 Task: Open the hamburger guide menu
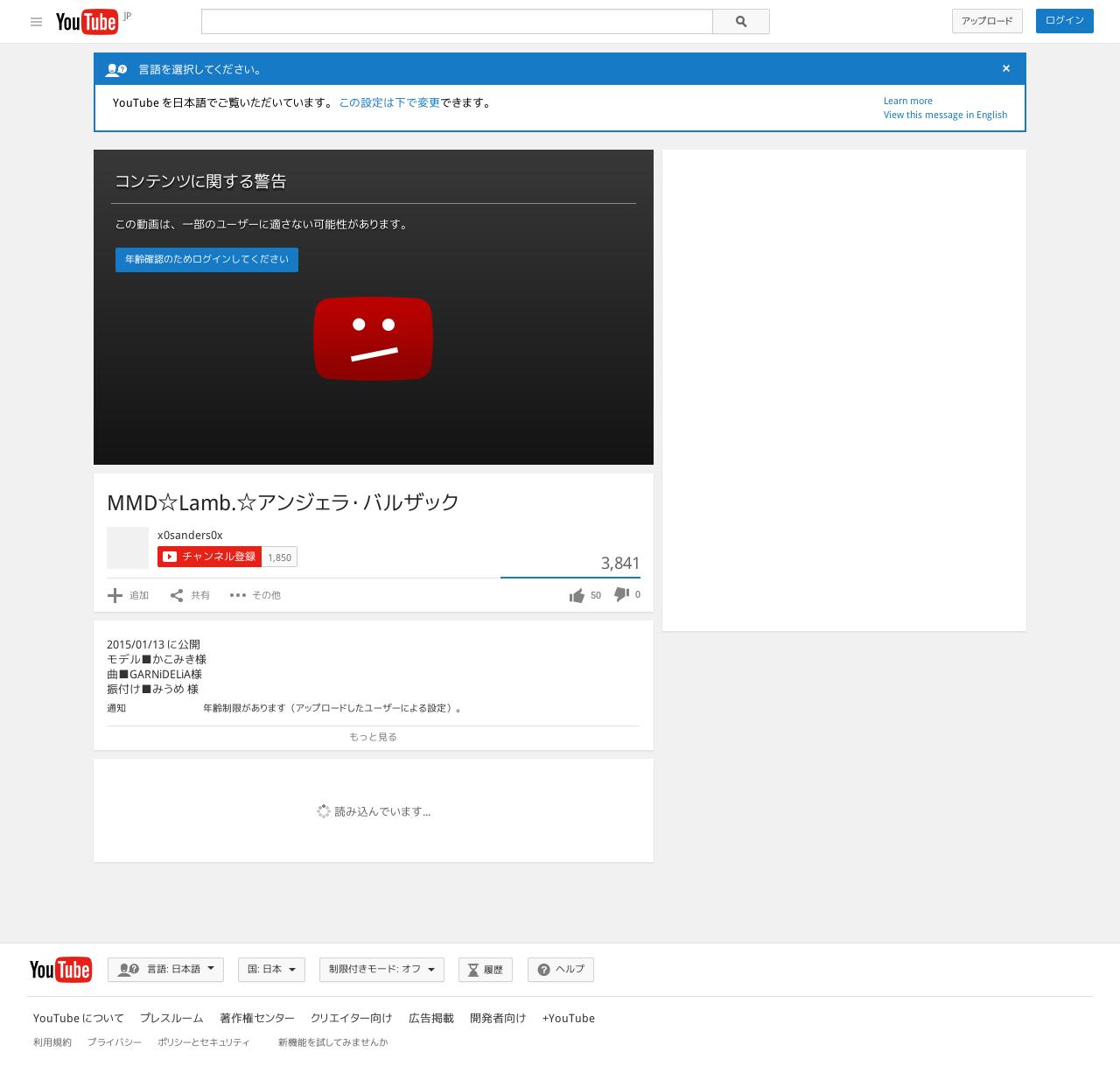pyautogui.click(x=36, y=22)
